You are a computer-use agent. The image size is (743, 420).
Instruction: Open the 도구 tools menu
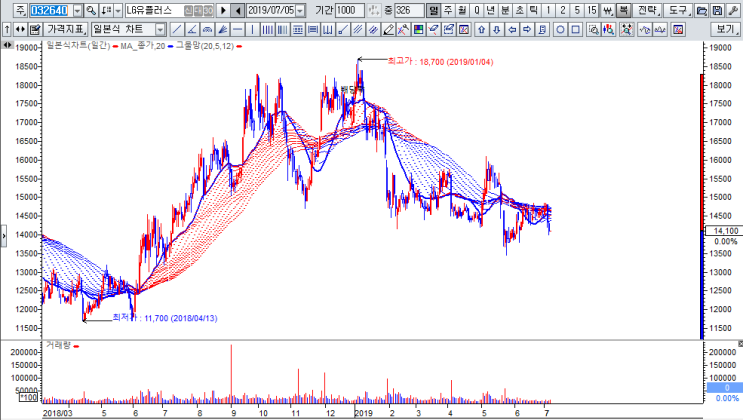678,10
